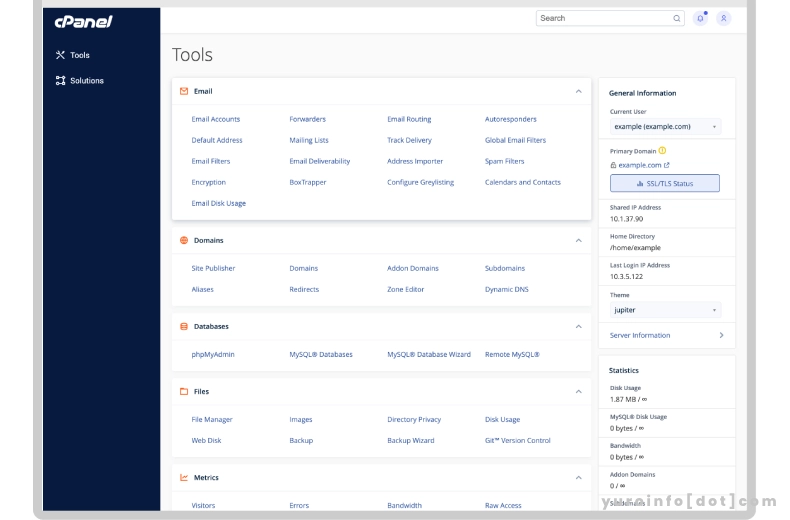
Task: Open Email Deliverability
Action: [x=319, y=161]
